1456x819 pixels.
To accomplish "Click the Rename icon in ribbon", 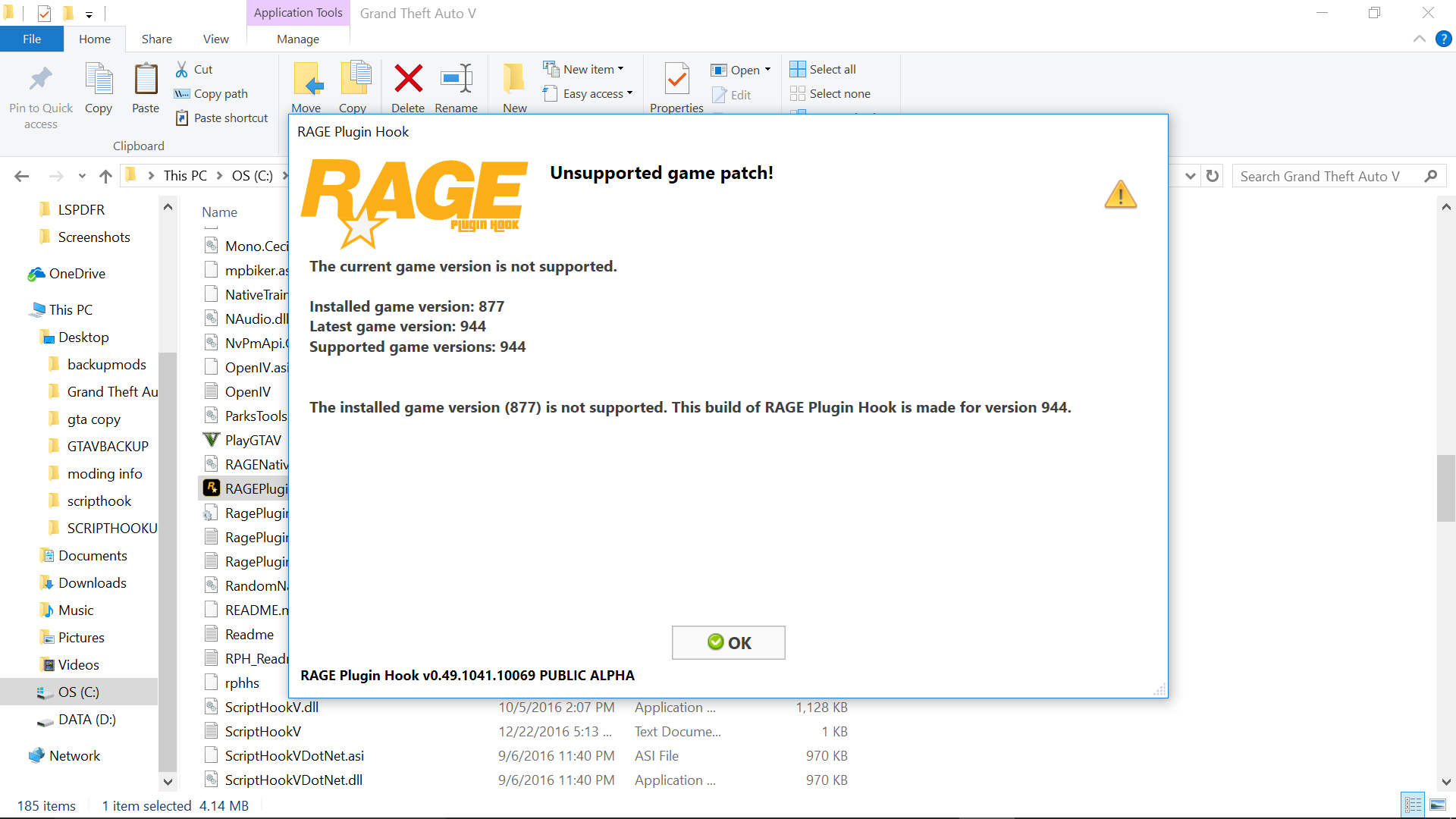I will [457, 79].
